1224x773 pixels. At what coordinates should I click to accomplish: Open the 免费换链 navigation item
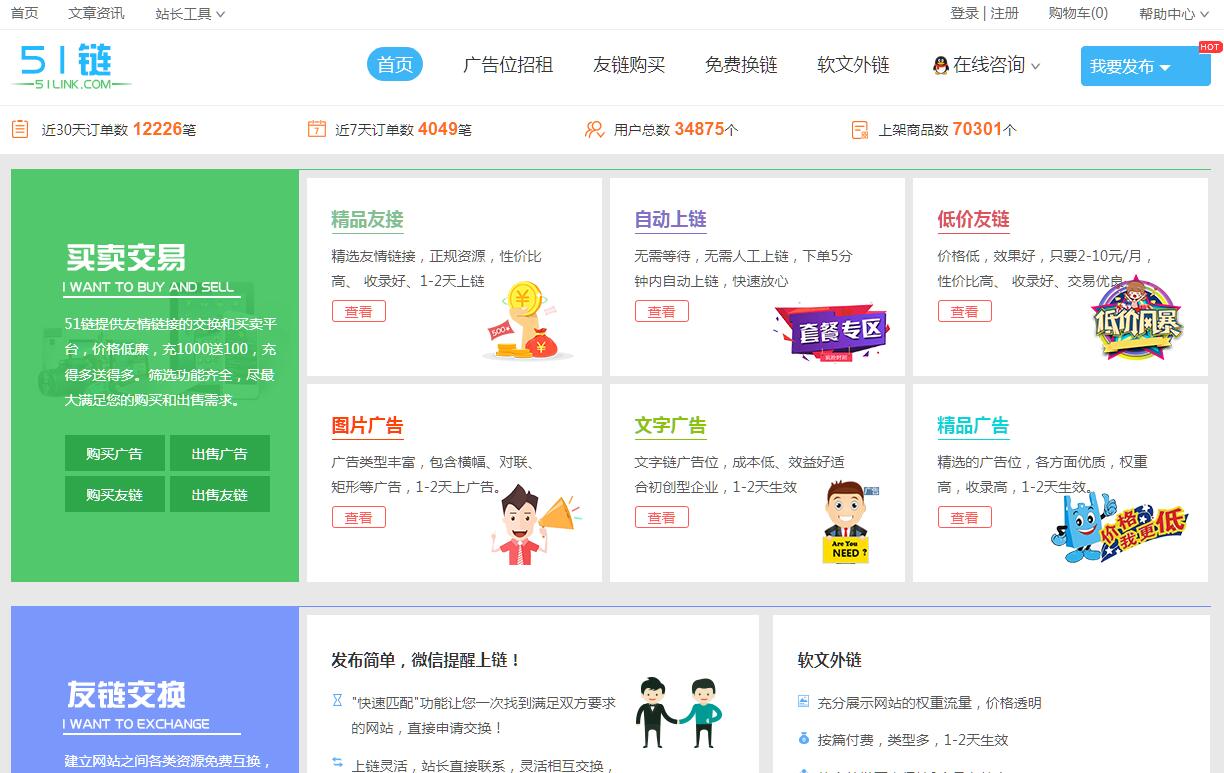pyautogui.click(x=741, y=65)
